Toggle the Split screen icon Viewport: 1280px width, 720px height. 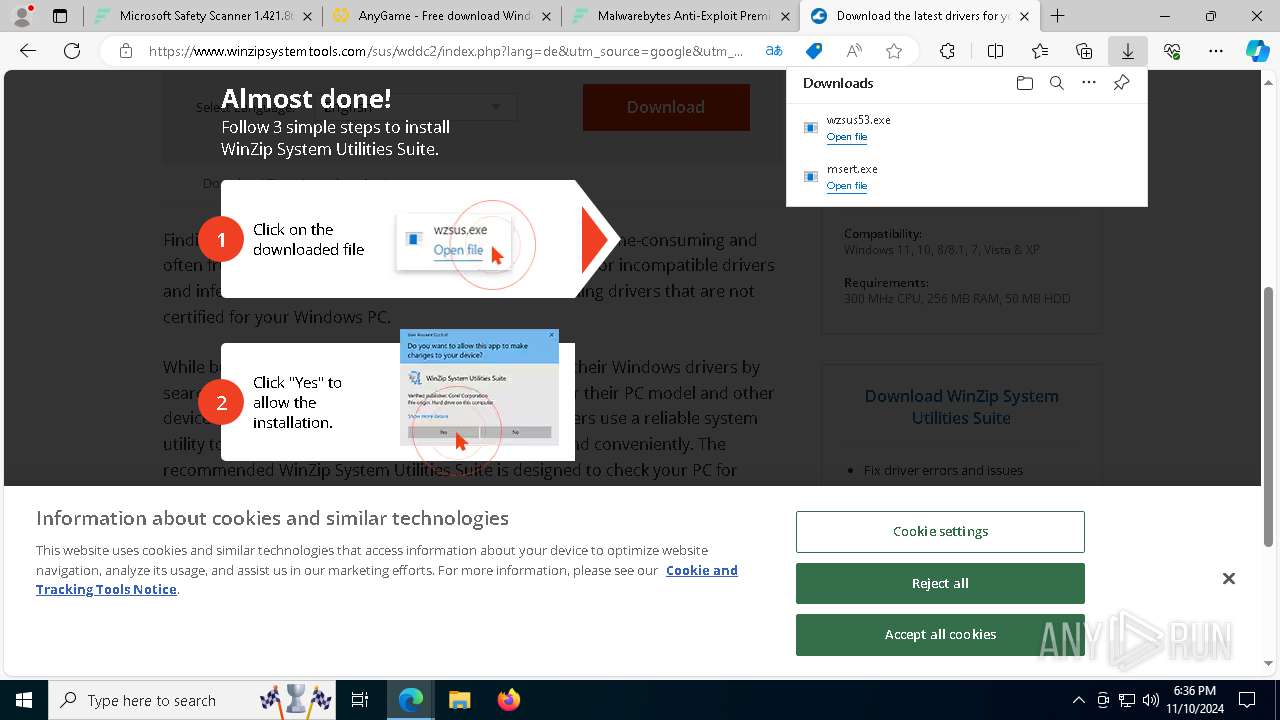995,51
